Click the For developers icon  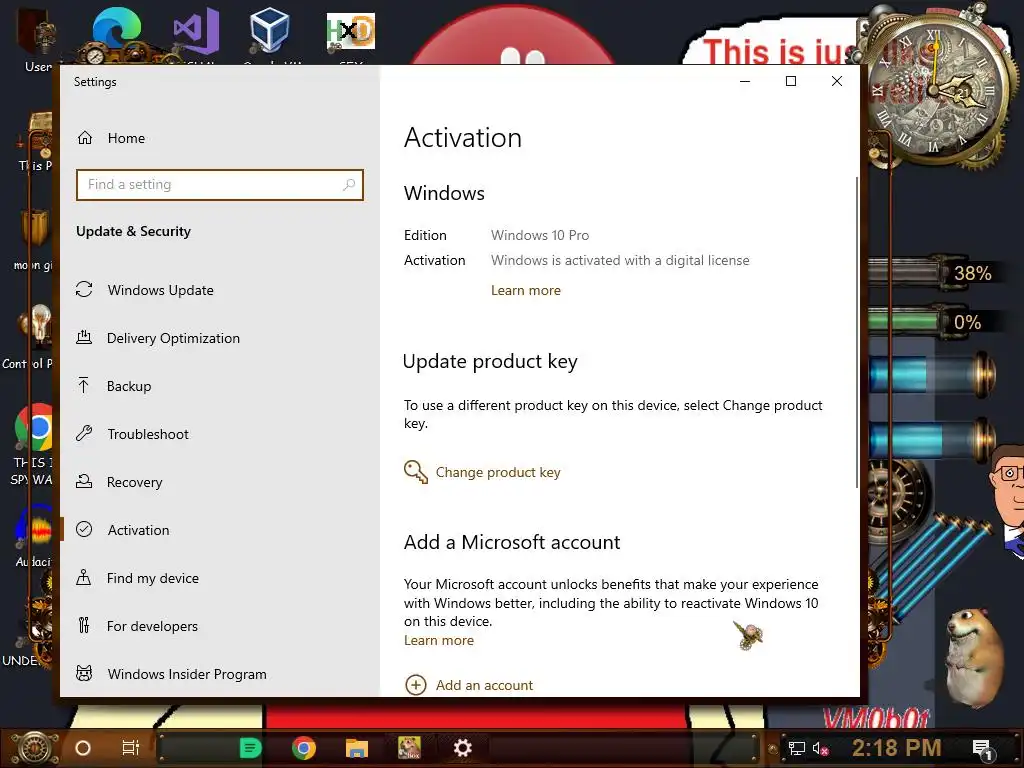(x=84, y=626)
